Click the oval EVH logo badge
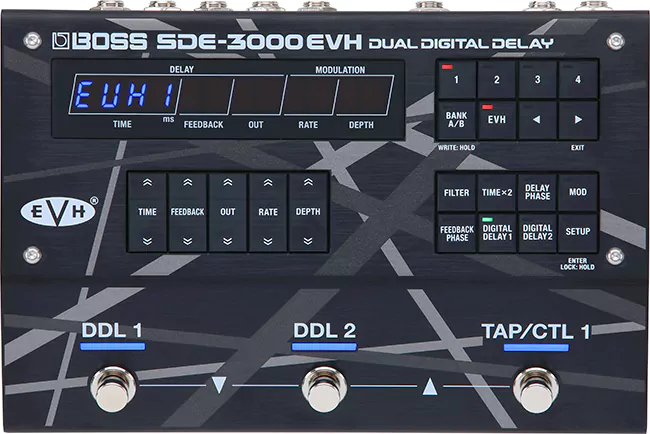650x434 pixels. tap(58, 212)
